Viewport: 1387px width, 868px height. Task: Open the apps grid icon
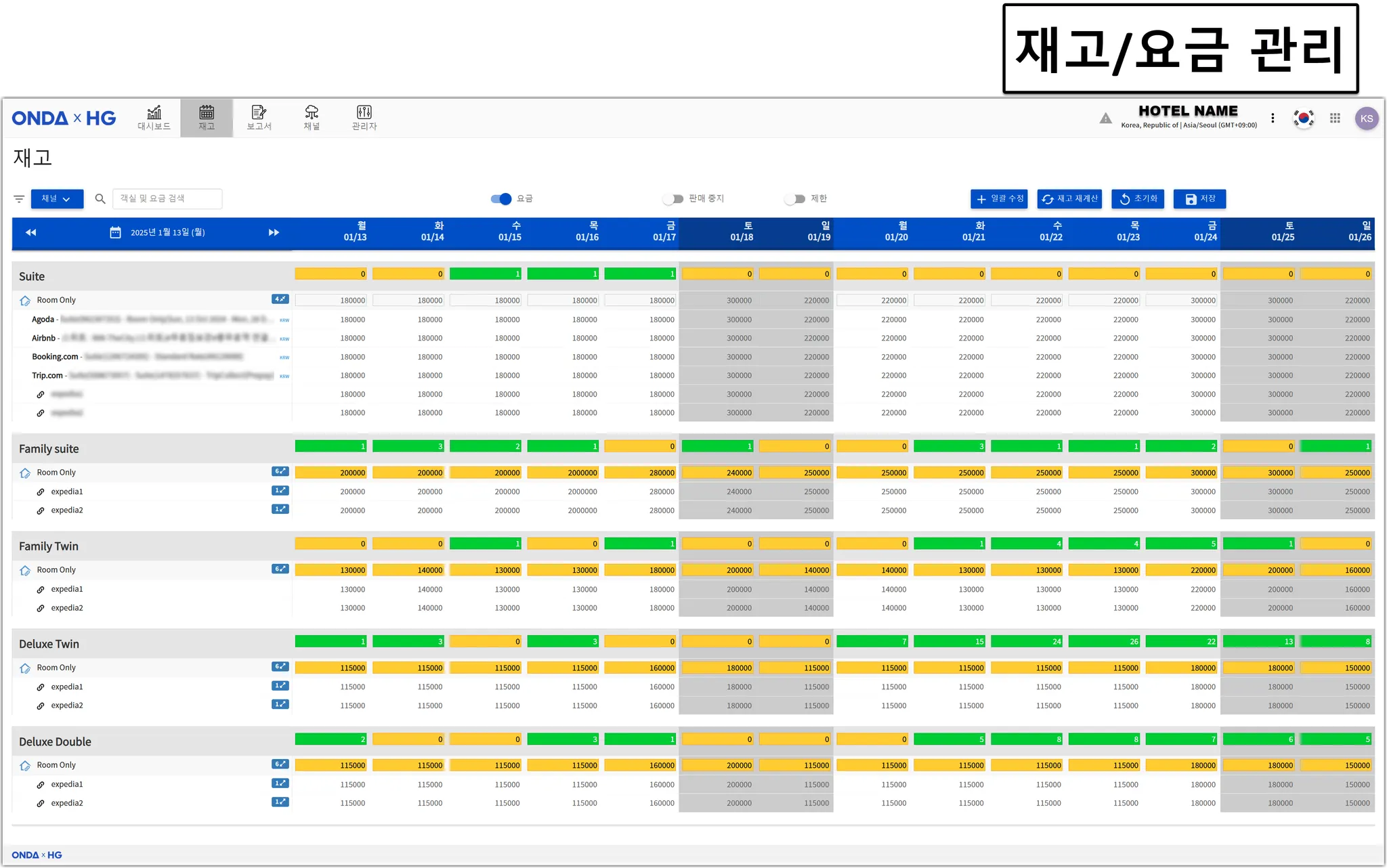coord(1335,118)
